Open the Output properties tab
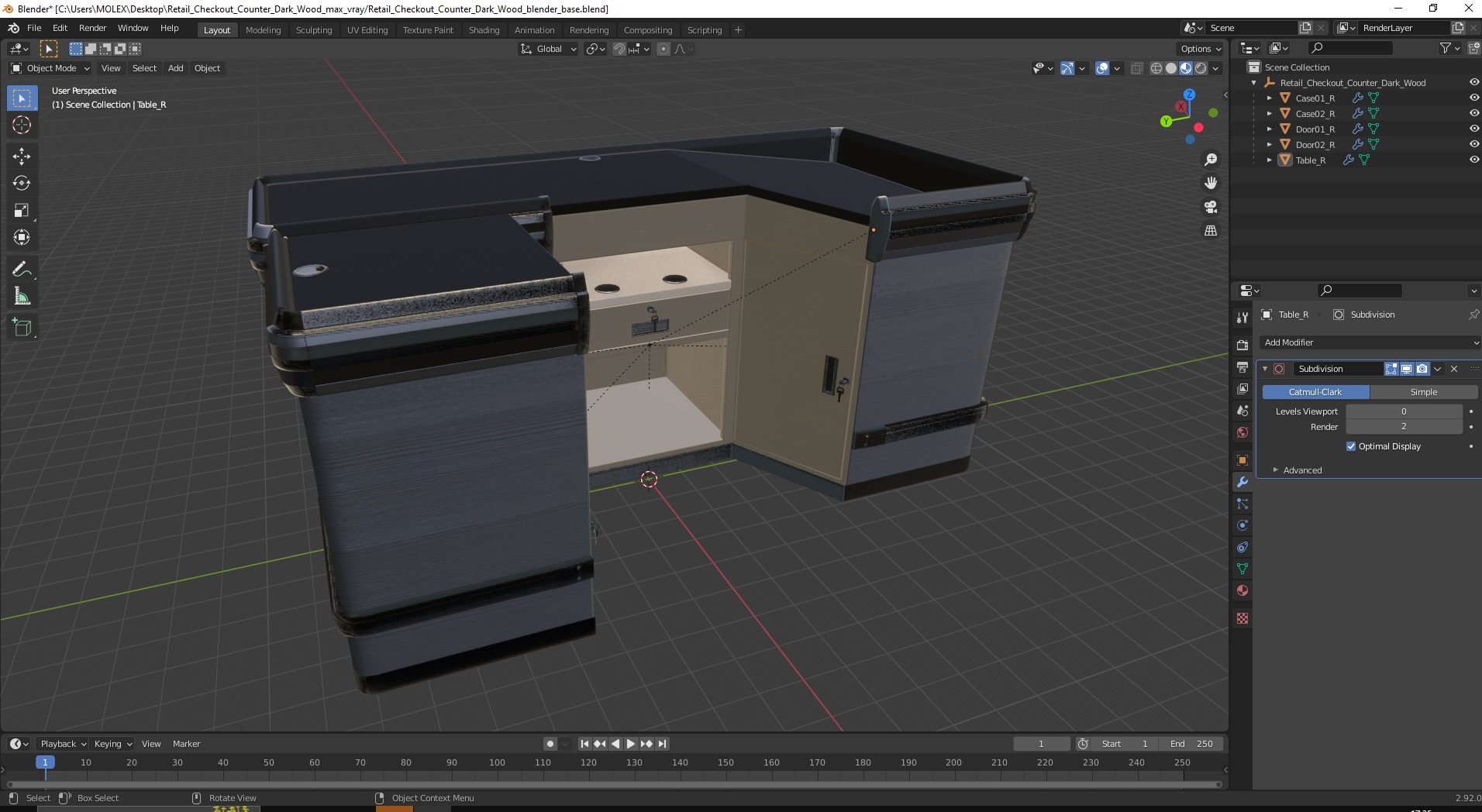Image resolution: width=1482 pixels, height=812 pixels. 1242,367
